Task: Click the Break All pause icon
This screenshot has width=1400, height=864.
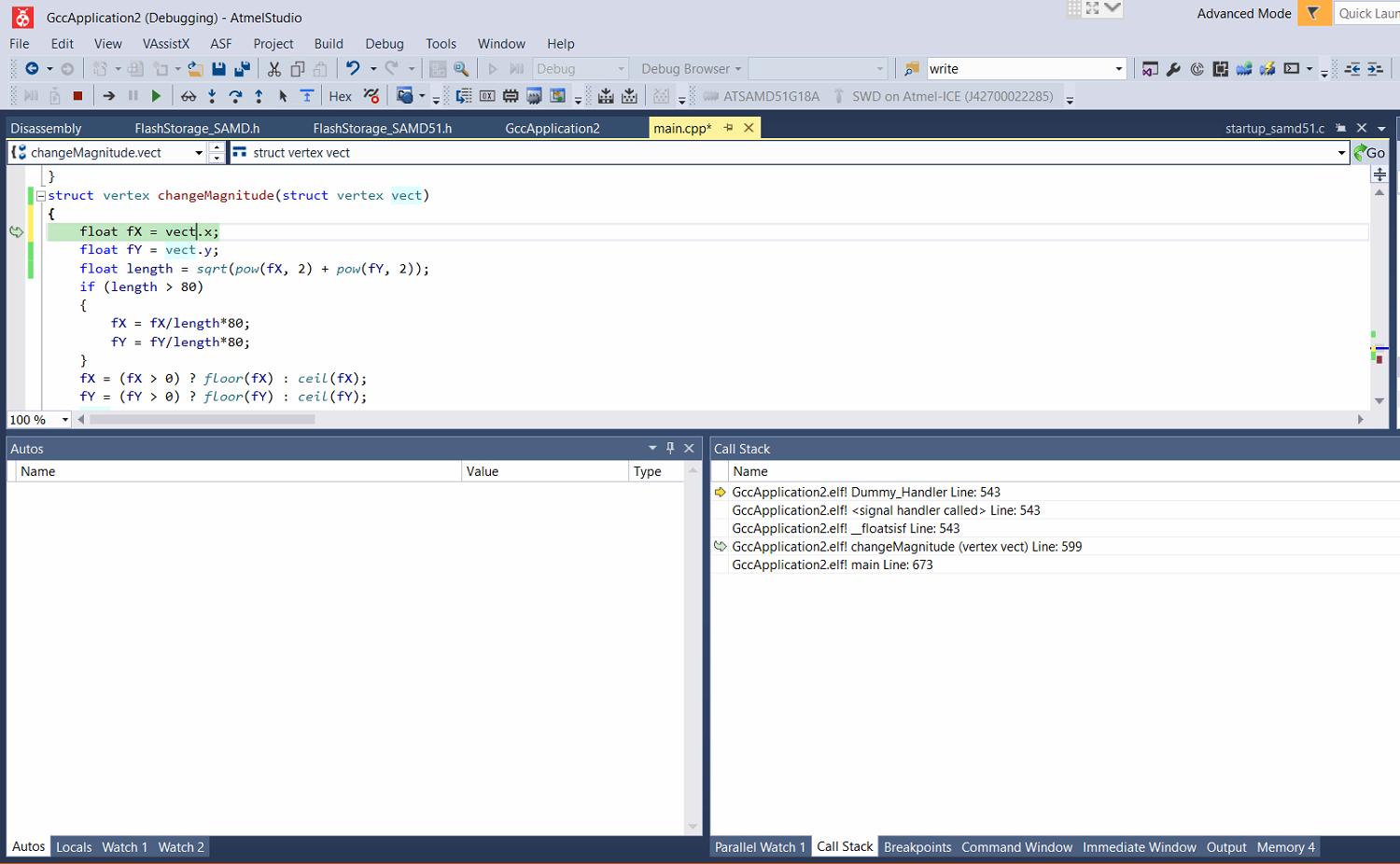Action: (x=132, y=95)
